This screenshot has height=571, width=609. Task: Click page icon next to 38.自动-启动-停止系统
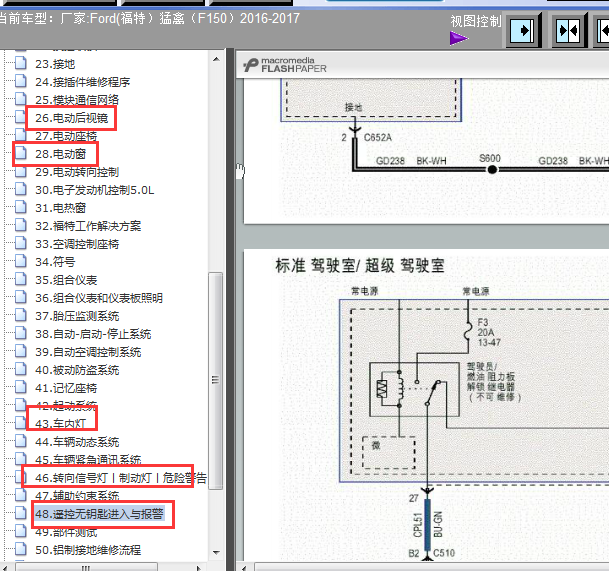pyautogui.click(x=21, y=333)
